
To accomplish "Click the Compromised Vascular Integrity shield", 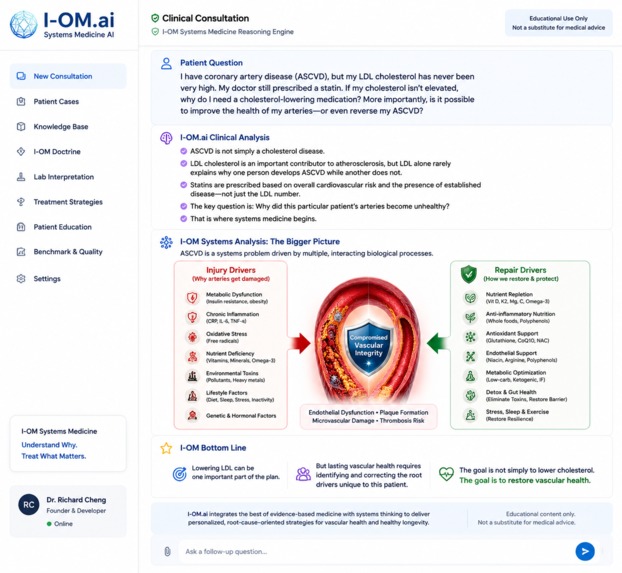I will click(369, 347).
